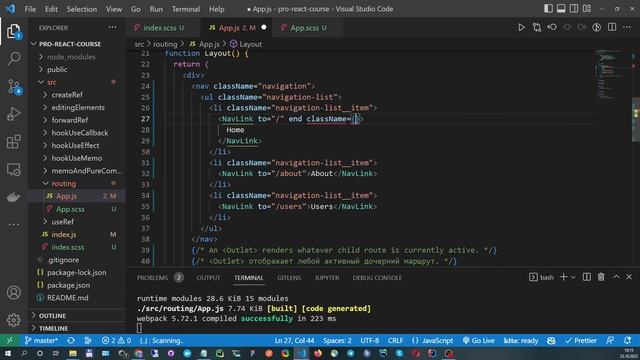The image size is (640, 360).
Task: Open Explorer views and more actions
Action: coord(112,27)
